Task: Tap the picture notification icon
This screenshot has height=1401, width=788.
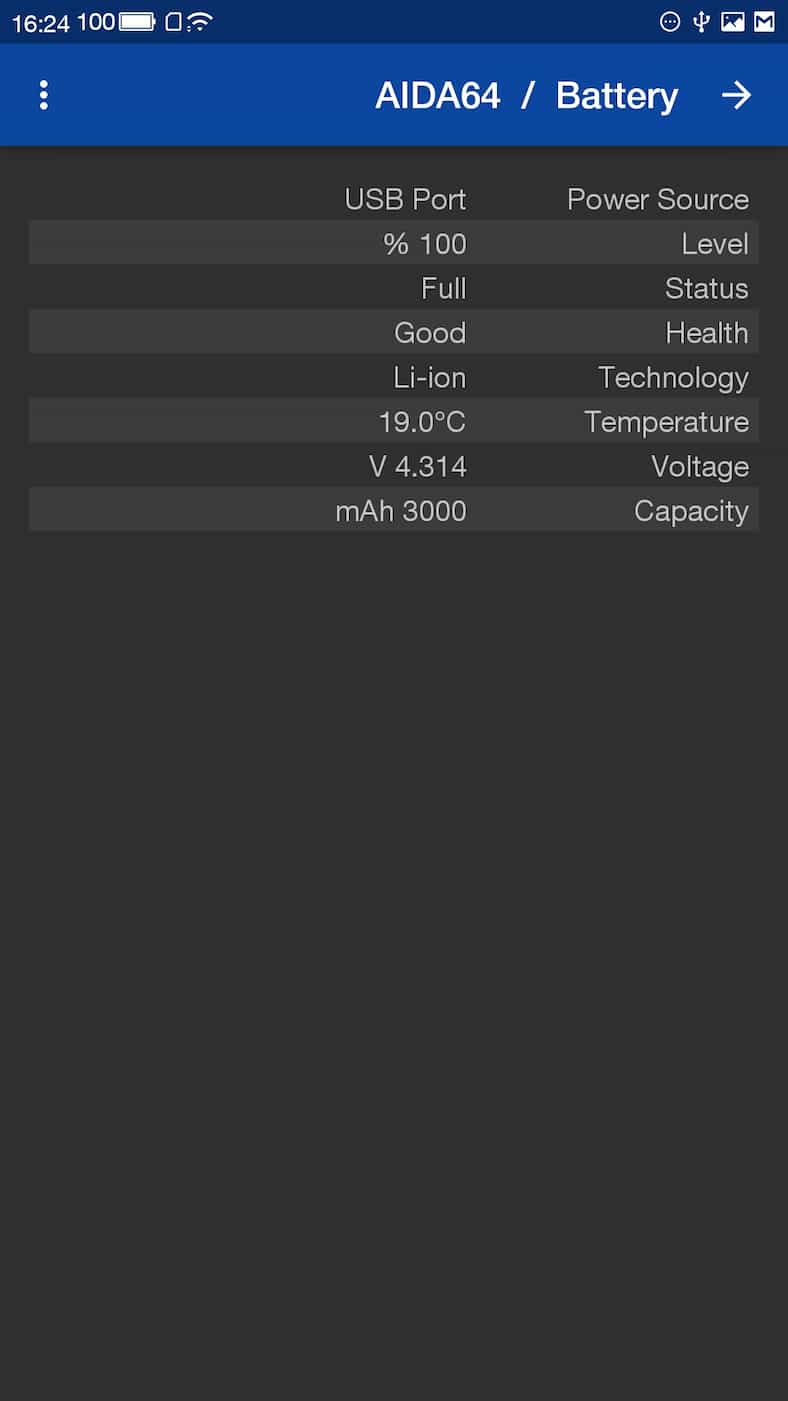Action: point(733,22)
